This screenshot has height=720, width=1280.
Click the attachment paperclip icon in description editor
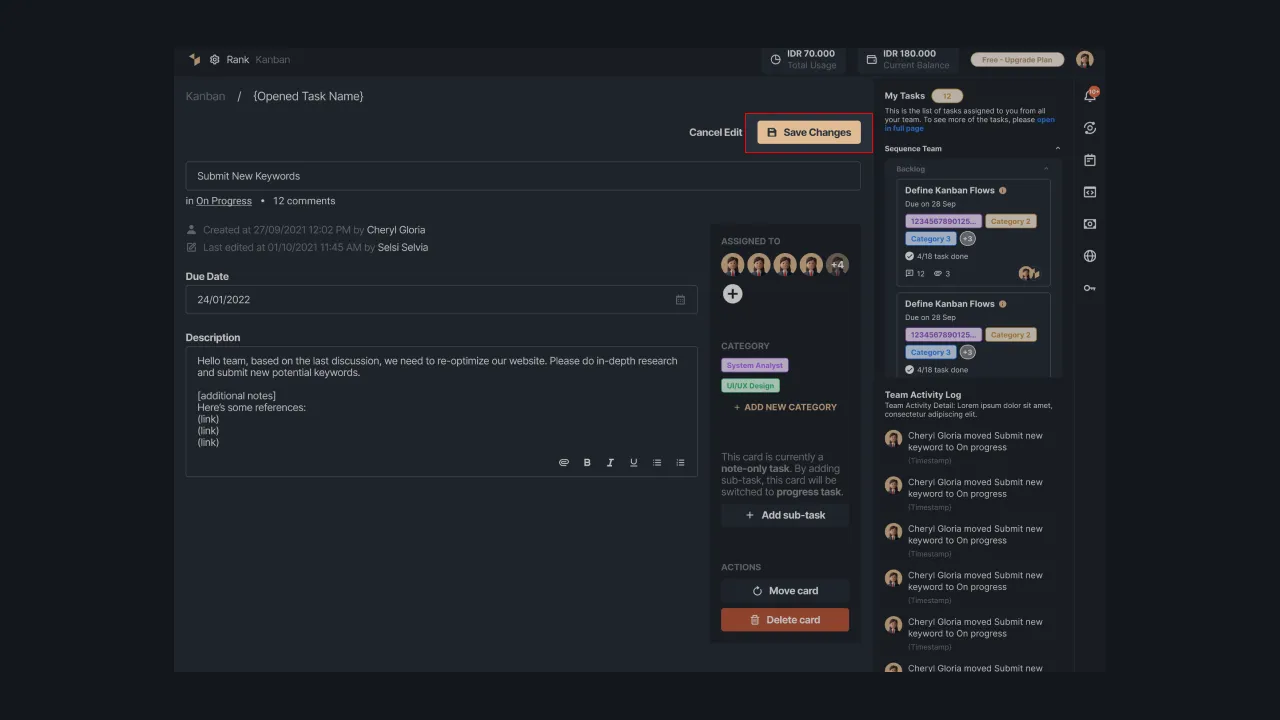(x=564, y=462)
